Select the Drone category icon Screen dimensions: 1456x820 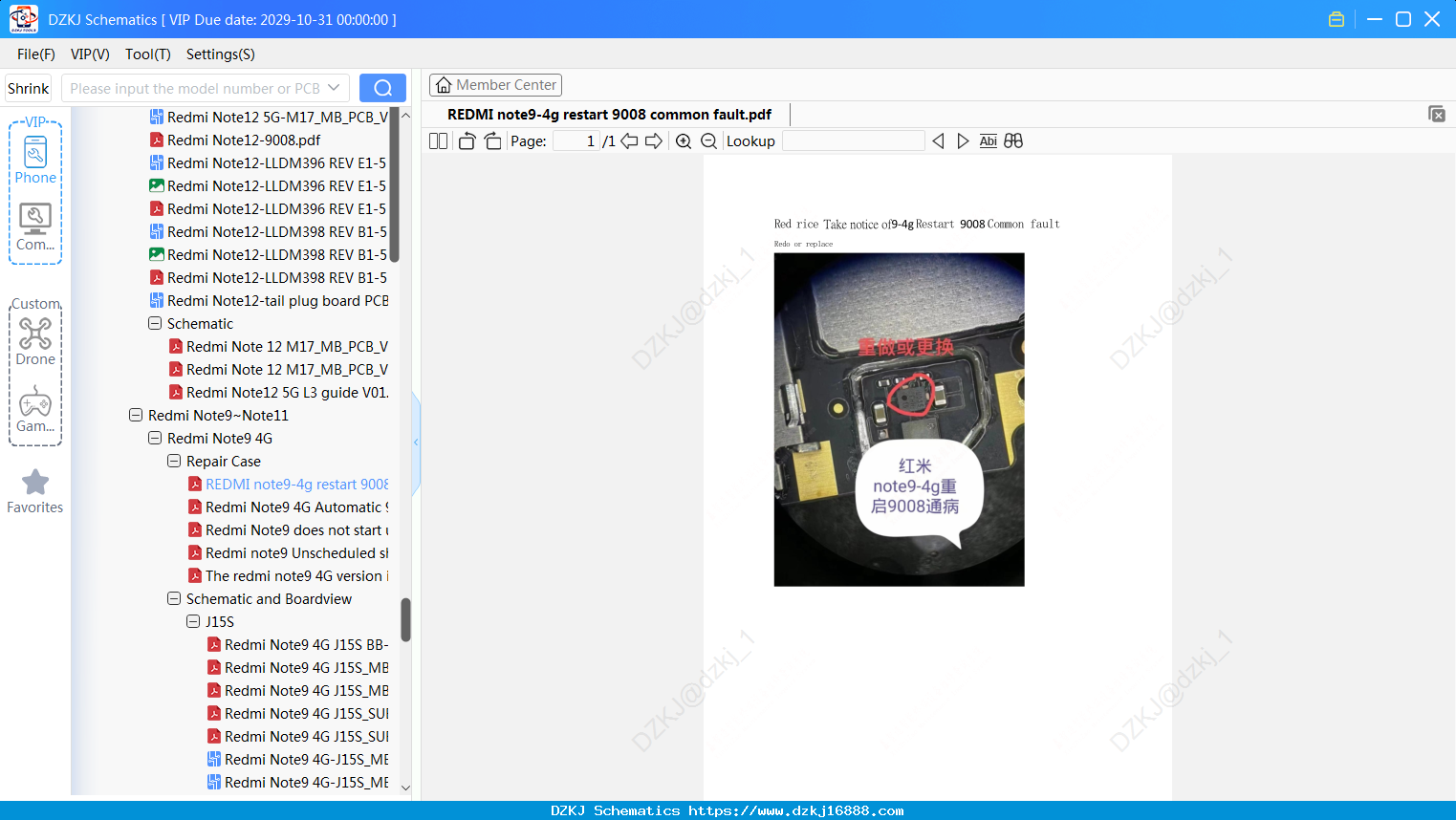coord(35,341)
